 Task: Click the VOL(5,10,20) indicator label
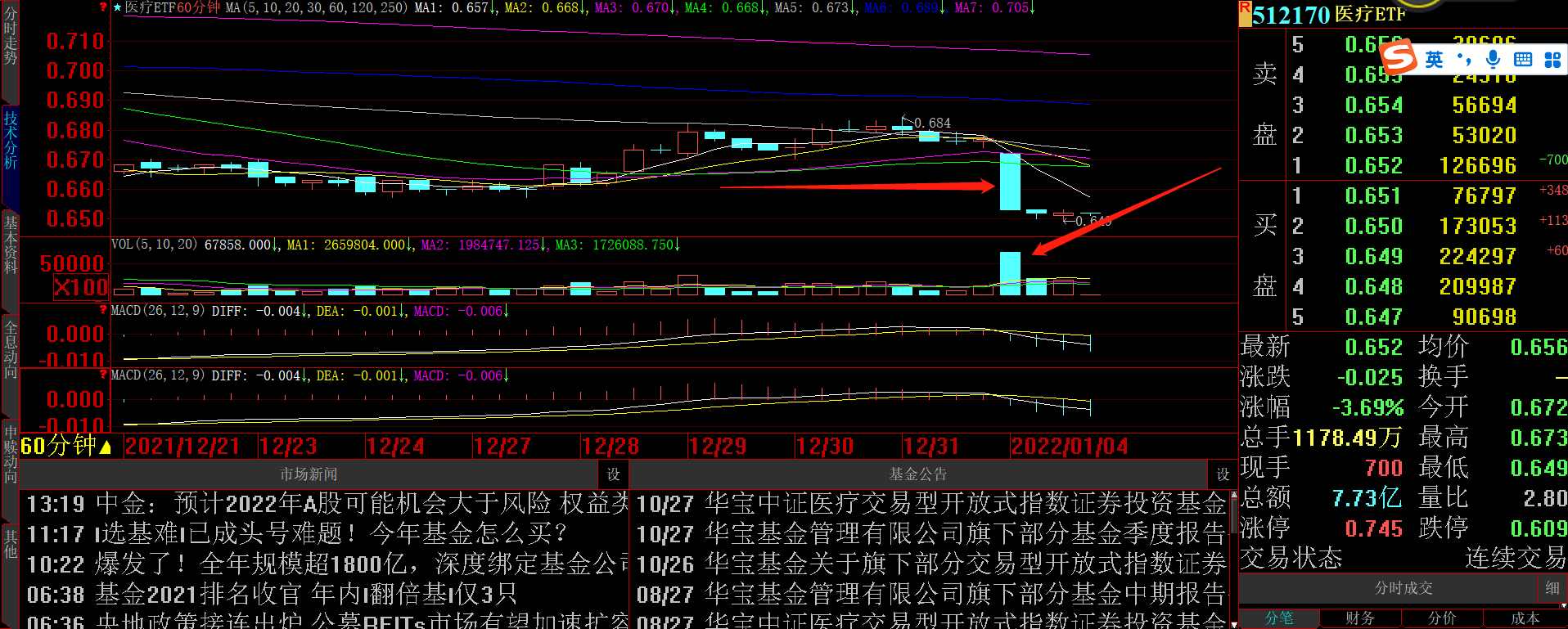(x=154, y=245)
